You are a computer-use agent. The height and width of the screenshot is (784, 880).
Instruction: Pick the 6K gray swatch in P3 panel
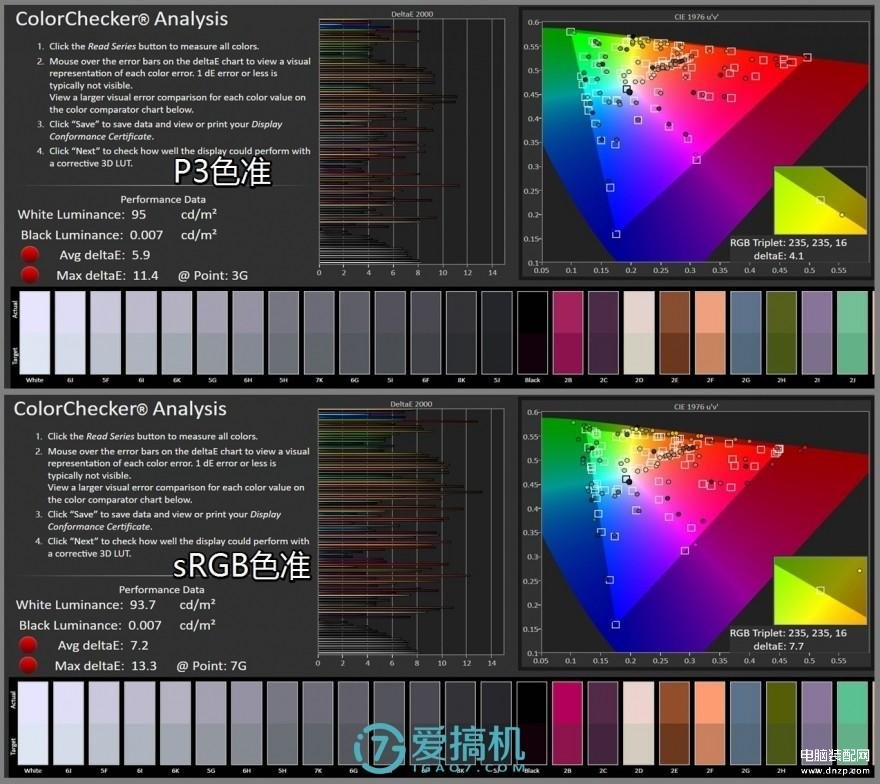(177, 332)
